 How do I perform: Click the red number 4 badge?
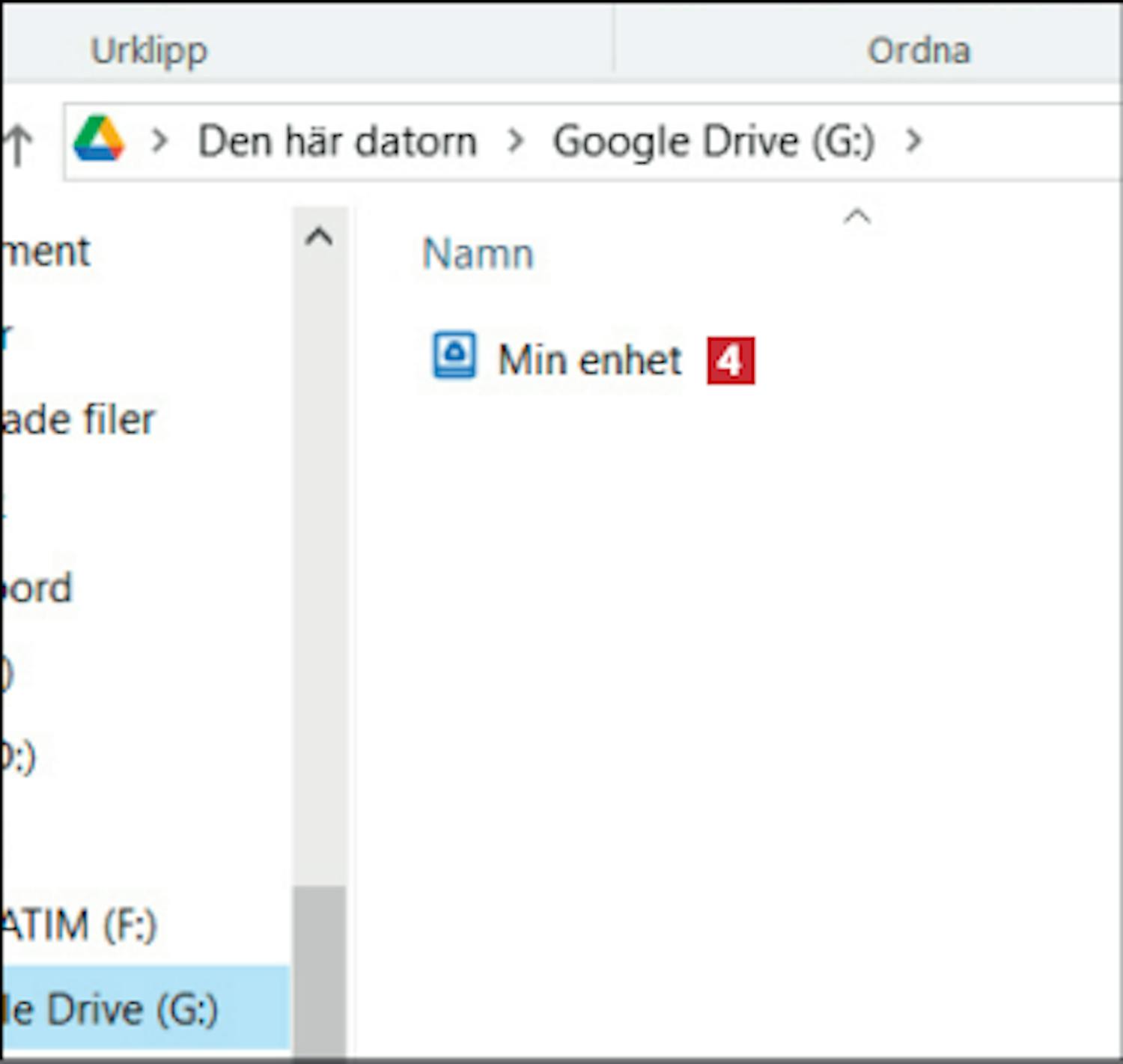tap(730, 361)
